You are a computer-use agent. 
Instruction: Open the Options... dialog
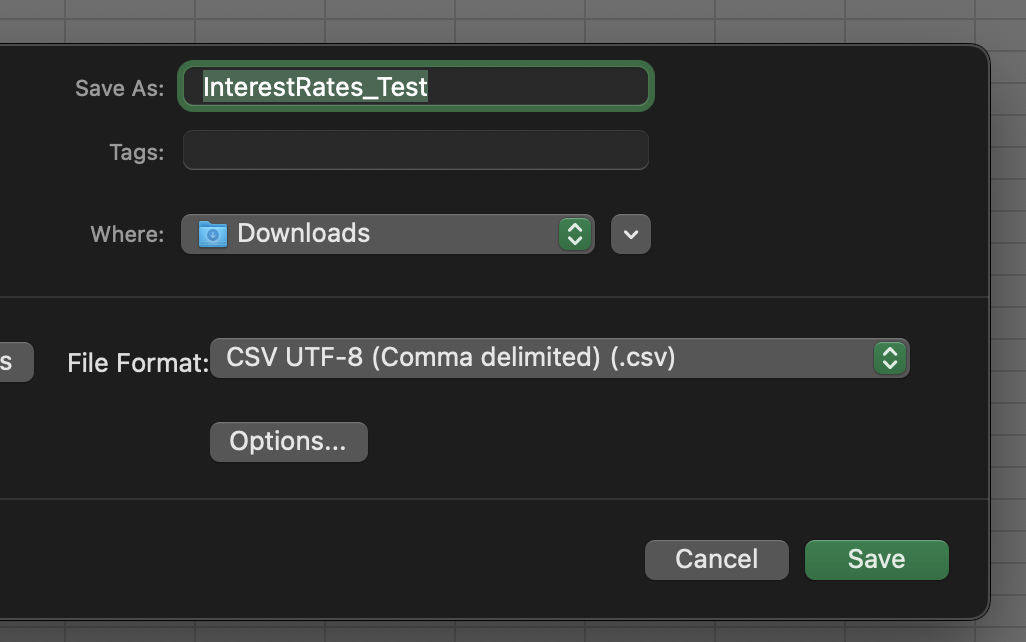288,440
